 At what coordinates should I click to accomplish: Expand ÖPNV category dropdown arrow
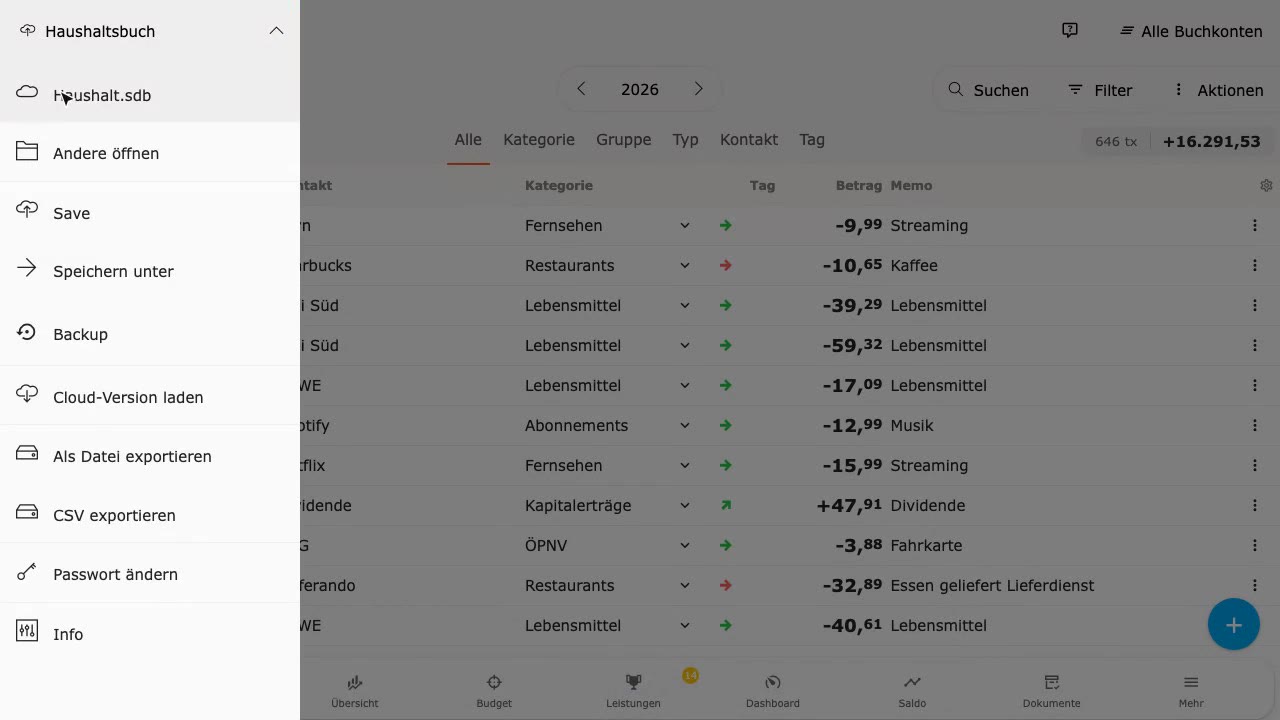pos(685,545)
